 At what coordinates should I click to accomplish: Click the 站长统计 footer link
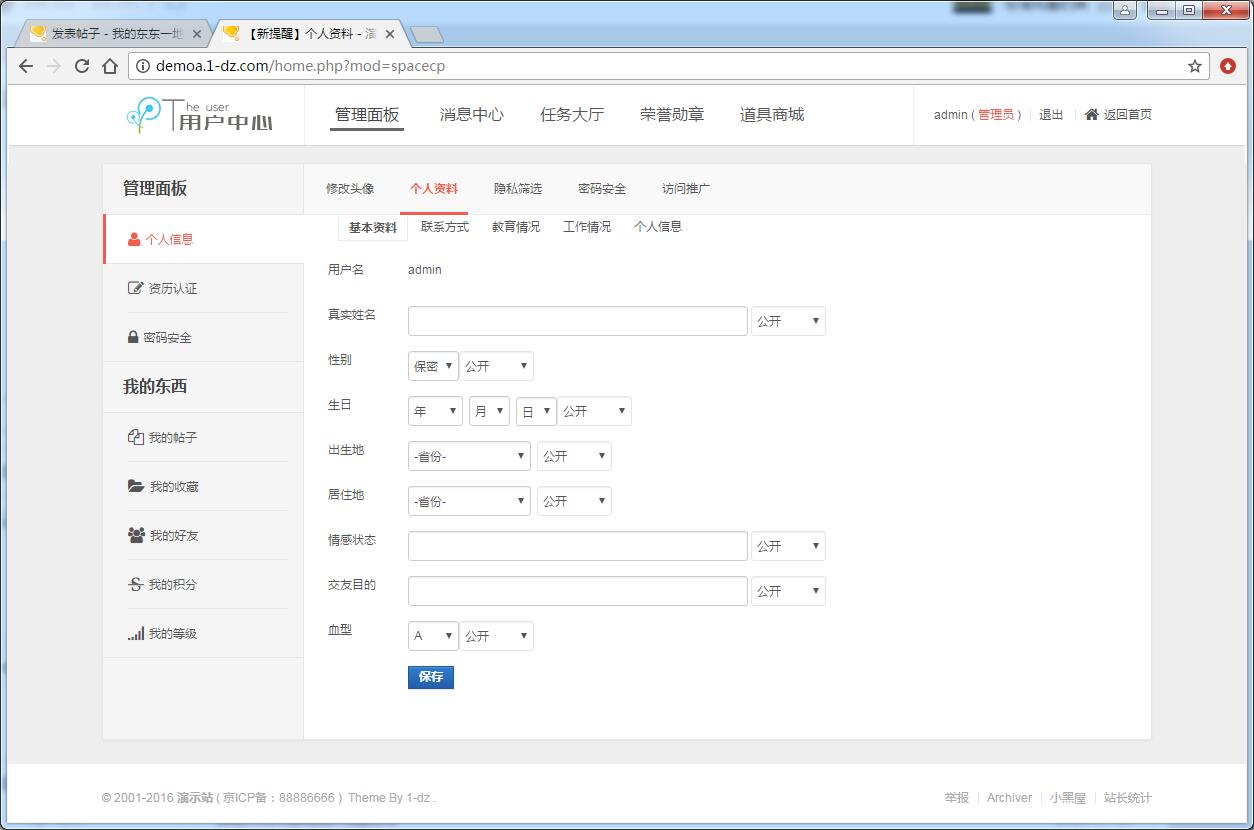pyautogui.click(x=1128, y=798)
